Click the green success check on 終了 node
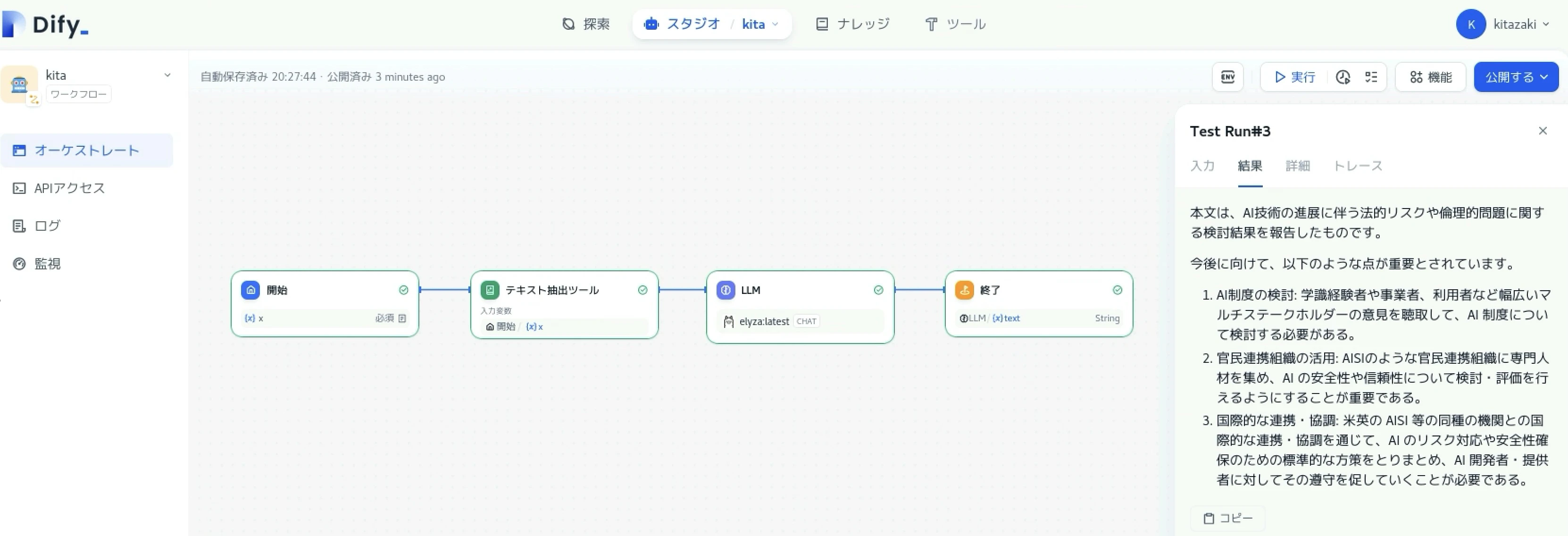Viewport: 1568px width, 536px height. pos(1118,290)
